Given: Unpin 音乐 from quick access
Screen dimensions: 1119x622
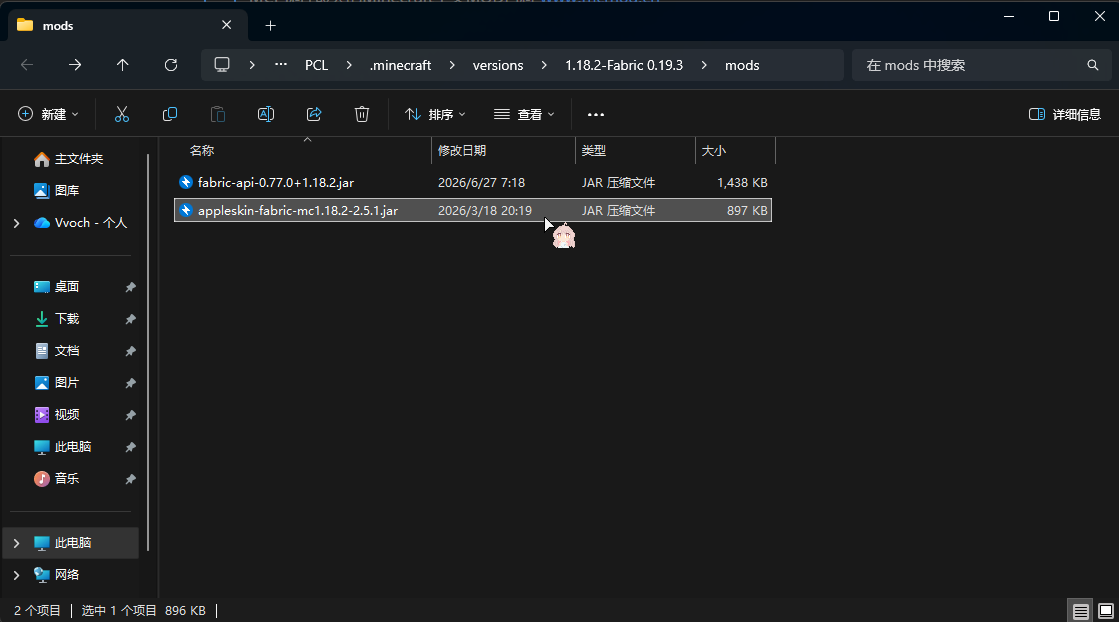Looking at the screenshot, I should [131, 479].
